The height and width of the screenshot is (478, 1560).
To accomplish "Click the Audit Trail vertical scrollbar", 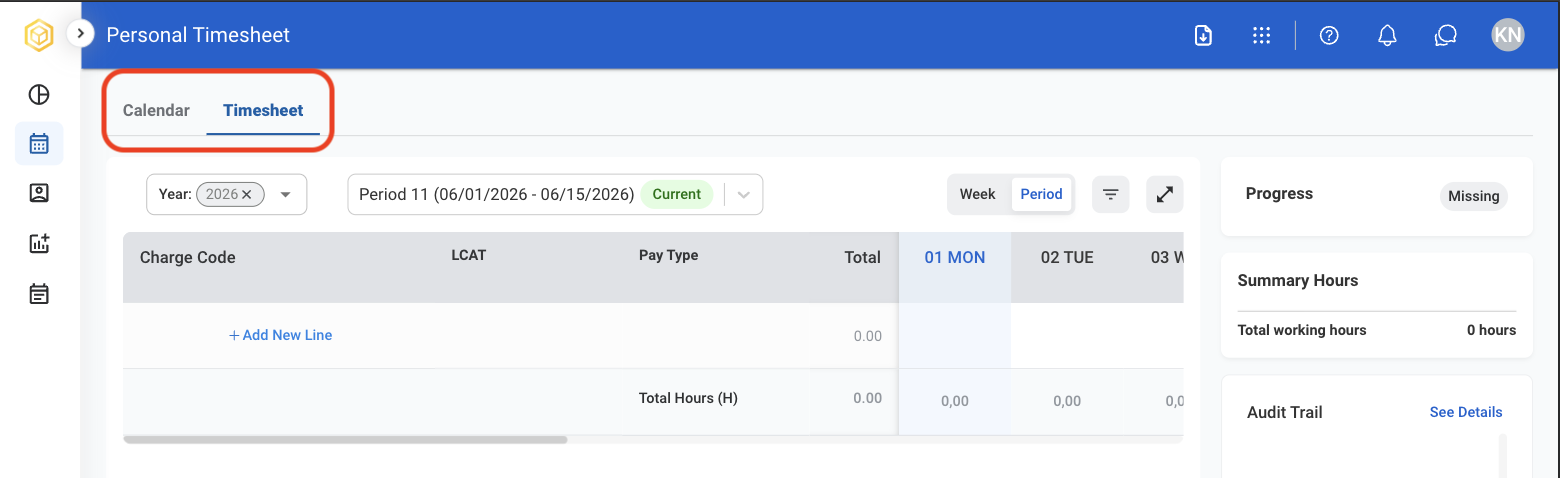I will click(x=1502, y=455).
